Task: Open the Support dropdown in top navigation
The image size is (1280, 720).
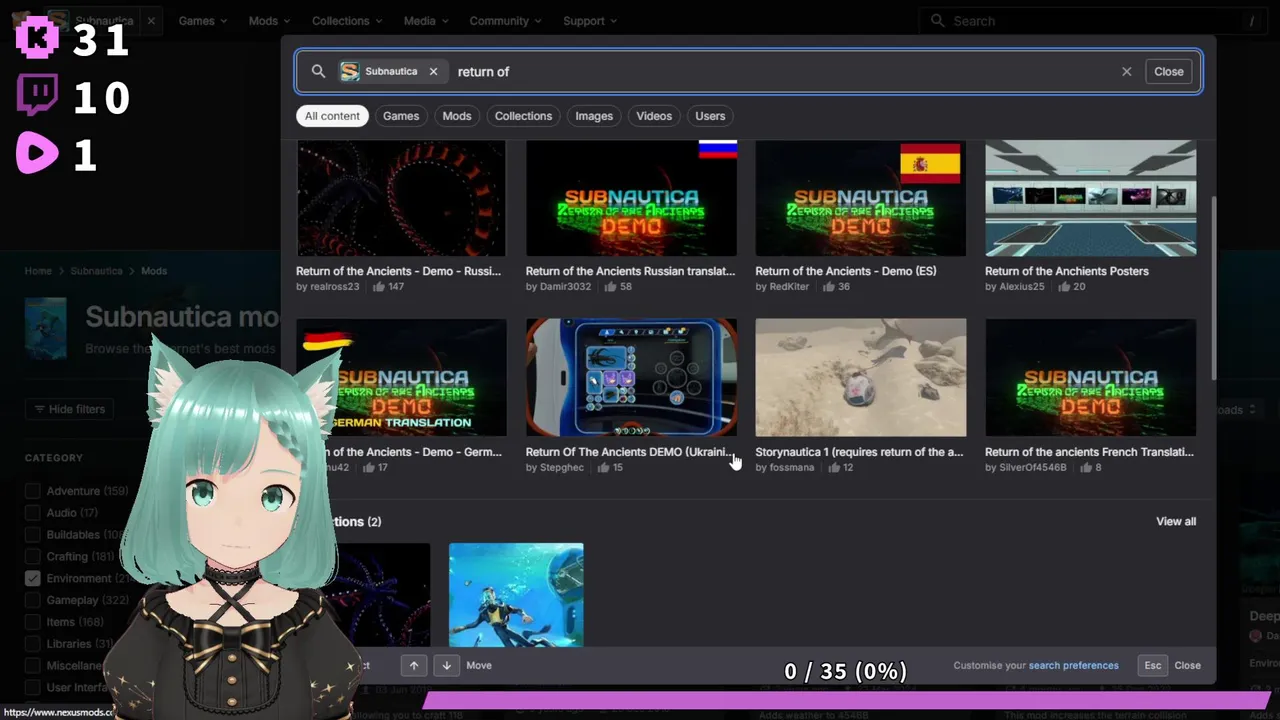Action: (x=590, y=21)
